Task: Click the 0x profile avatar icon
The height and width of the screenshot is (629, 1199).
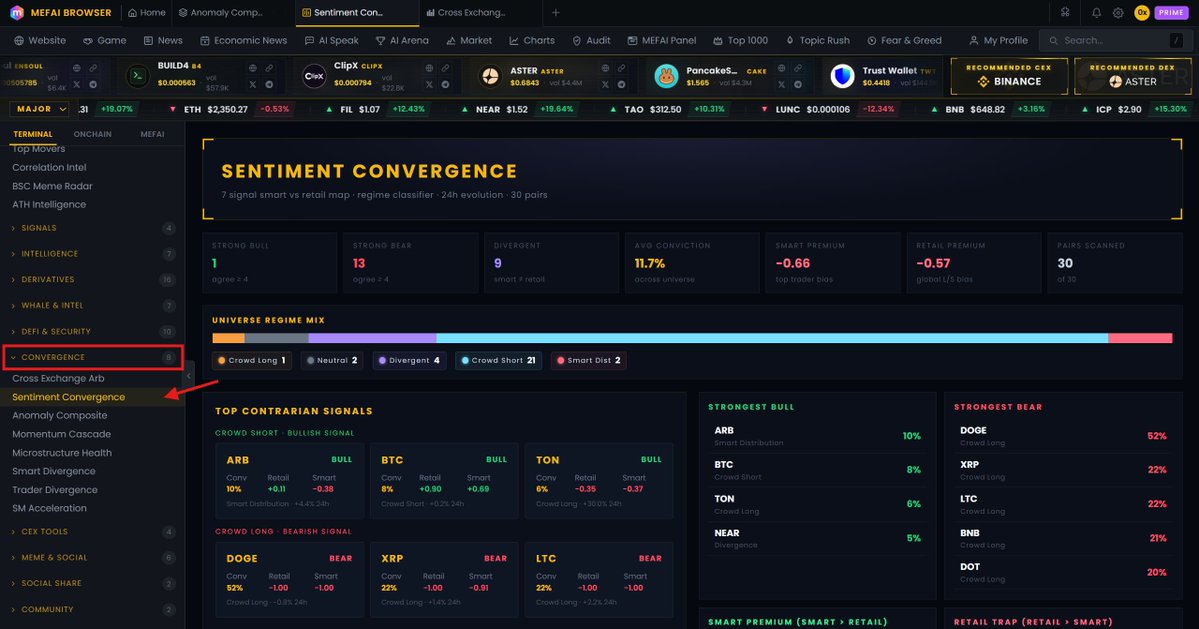Action: click(x=1142, y=12)
